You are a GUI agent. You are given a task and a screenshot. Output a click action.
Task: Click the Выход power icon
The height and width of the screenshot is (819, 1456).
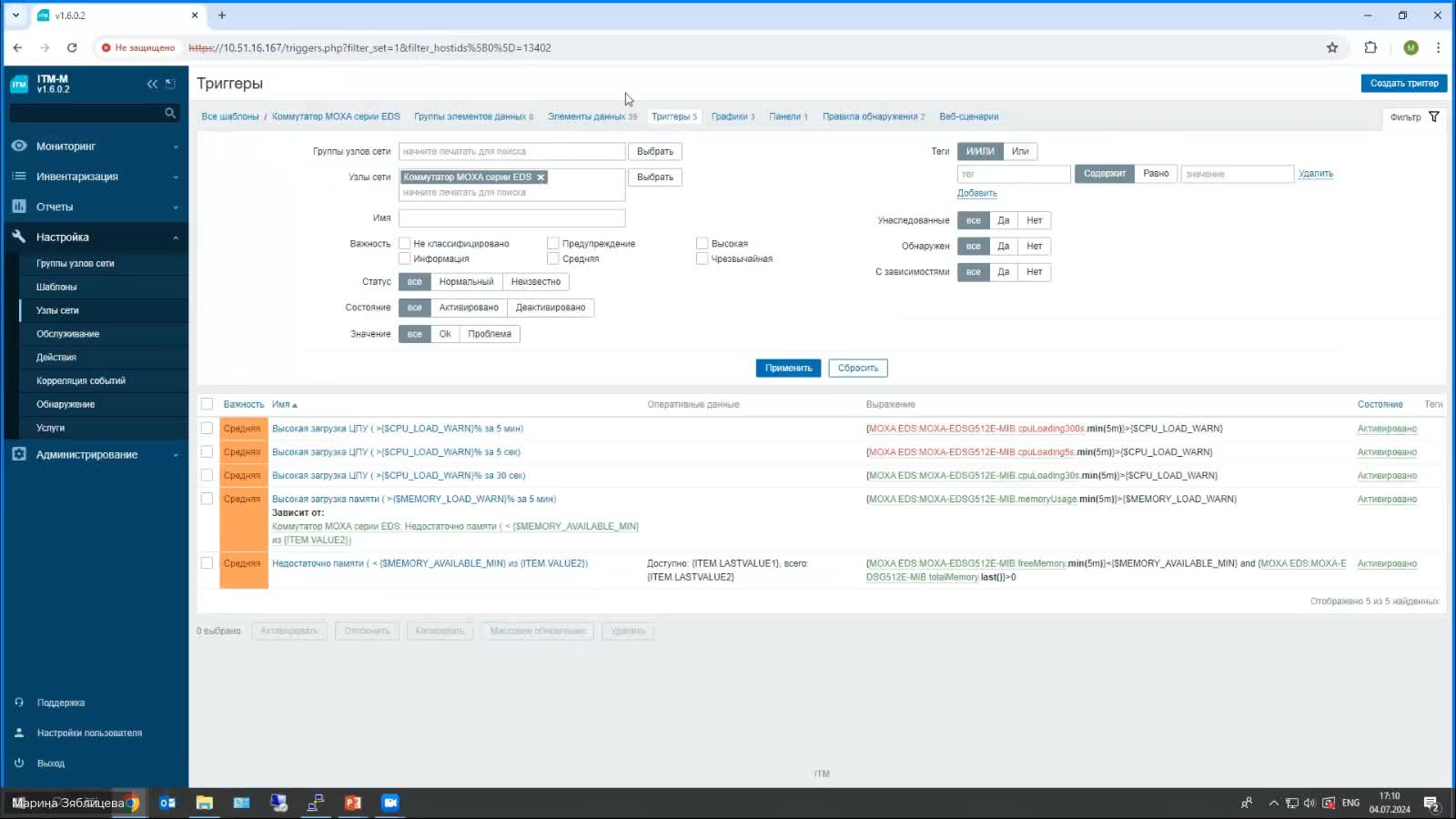tap(19, 763)
